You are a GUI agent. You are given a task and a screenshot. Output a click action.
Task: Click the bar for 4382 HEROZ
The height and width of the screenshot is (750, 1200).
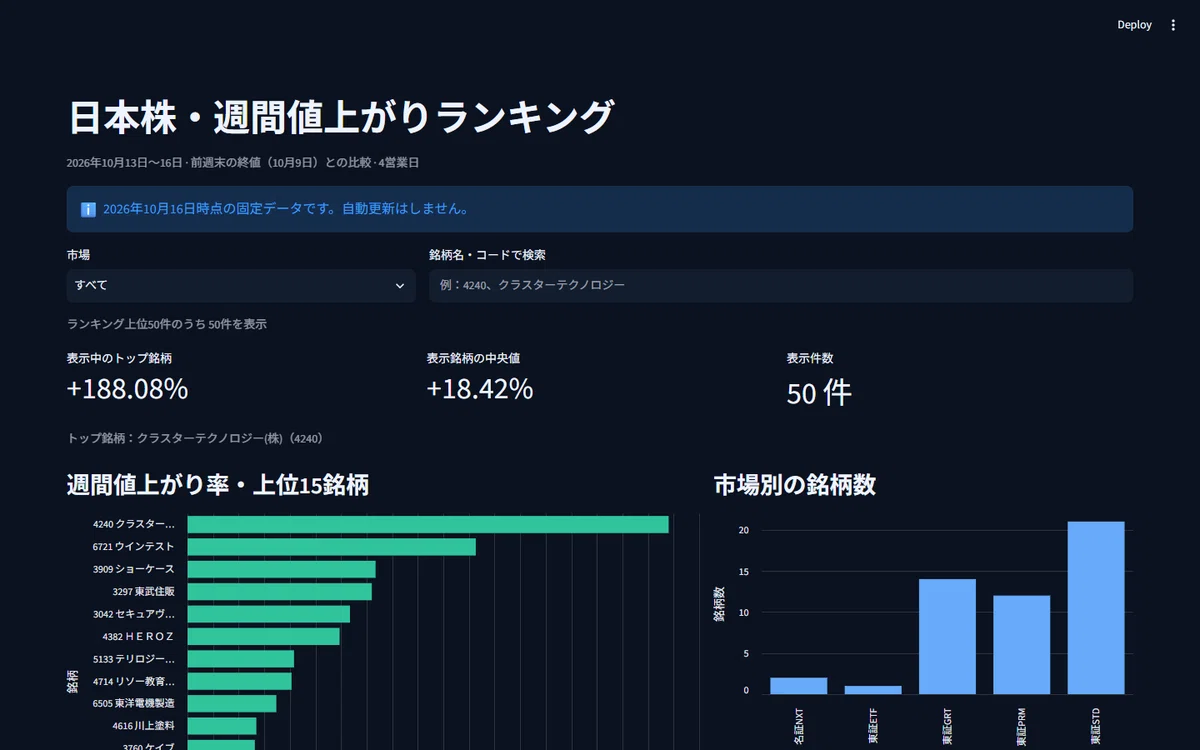coord(264,637)
